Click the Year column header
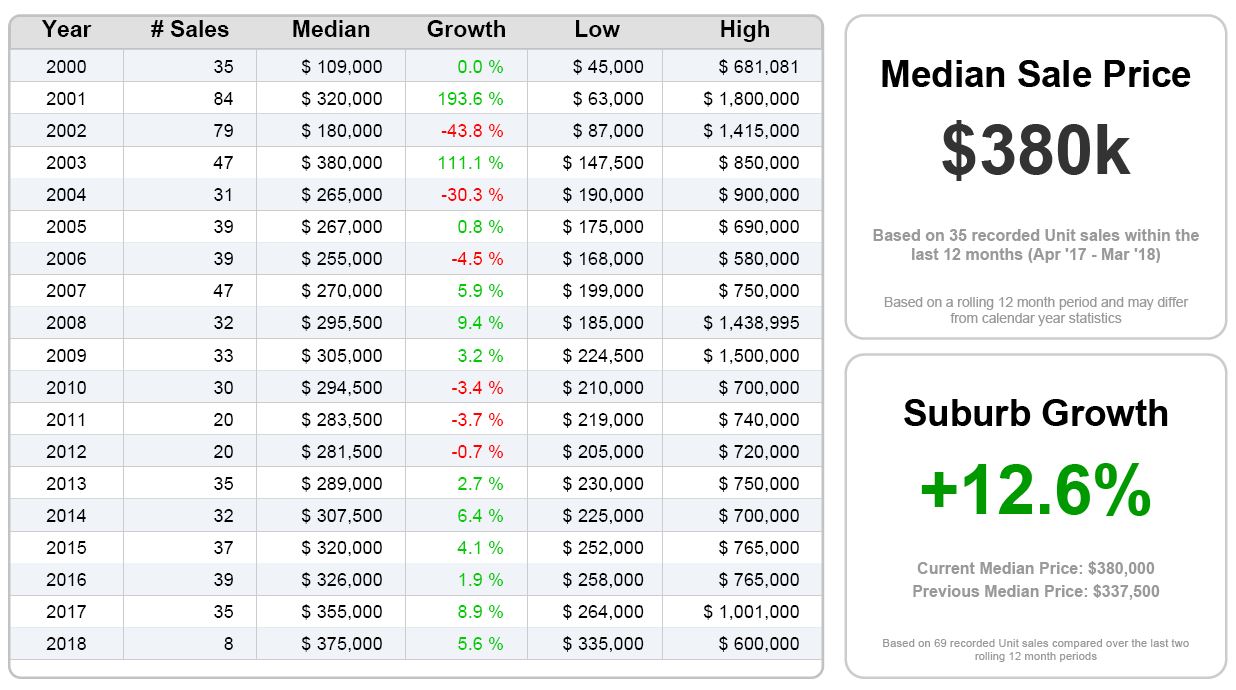 point(66,30)
